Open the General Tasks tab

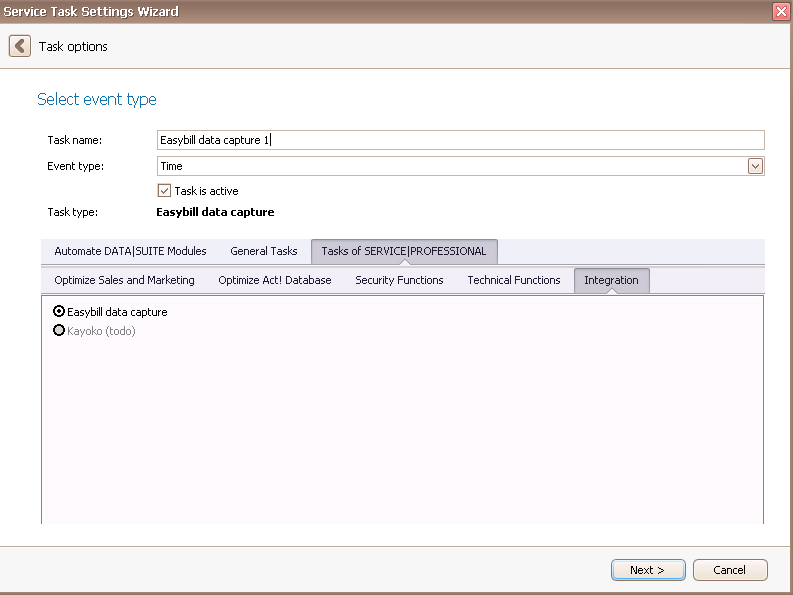tap(263, 251)
